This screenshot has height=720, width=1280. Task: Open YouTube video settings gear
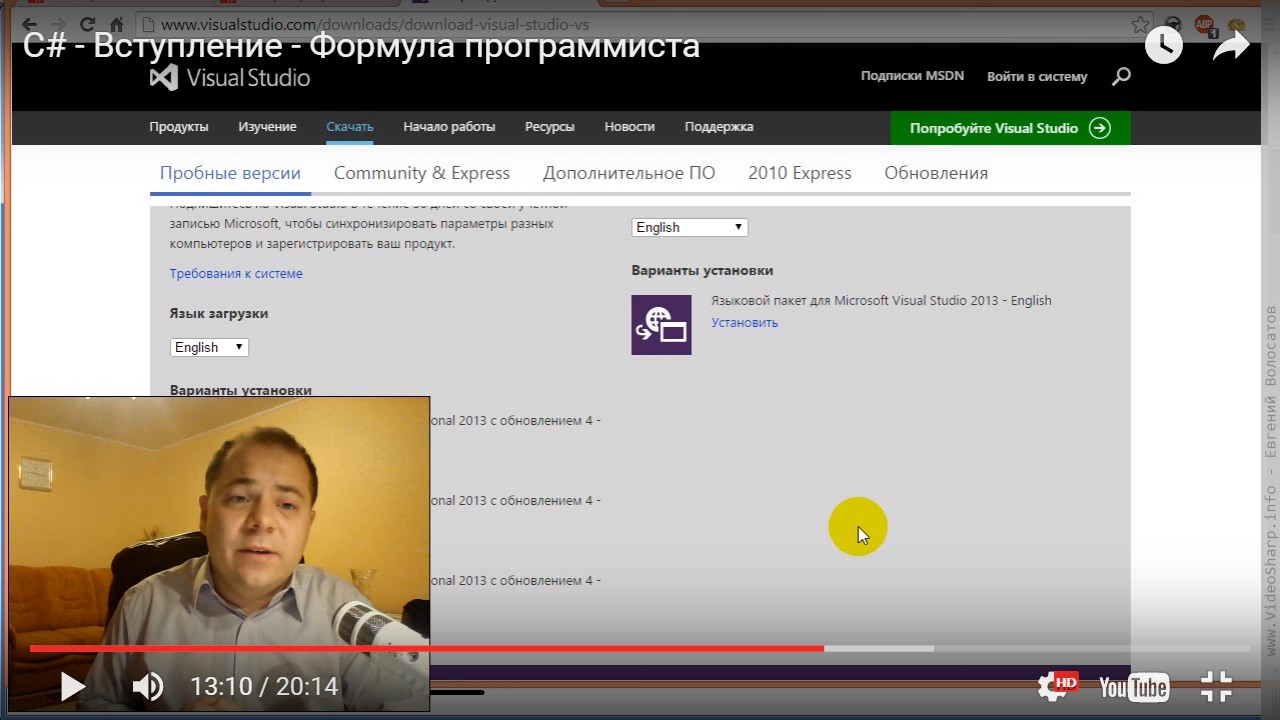[x=1056, y=686]
